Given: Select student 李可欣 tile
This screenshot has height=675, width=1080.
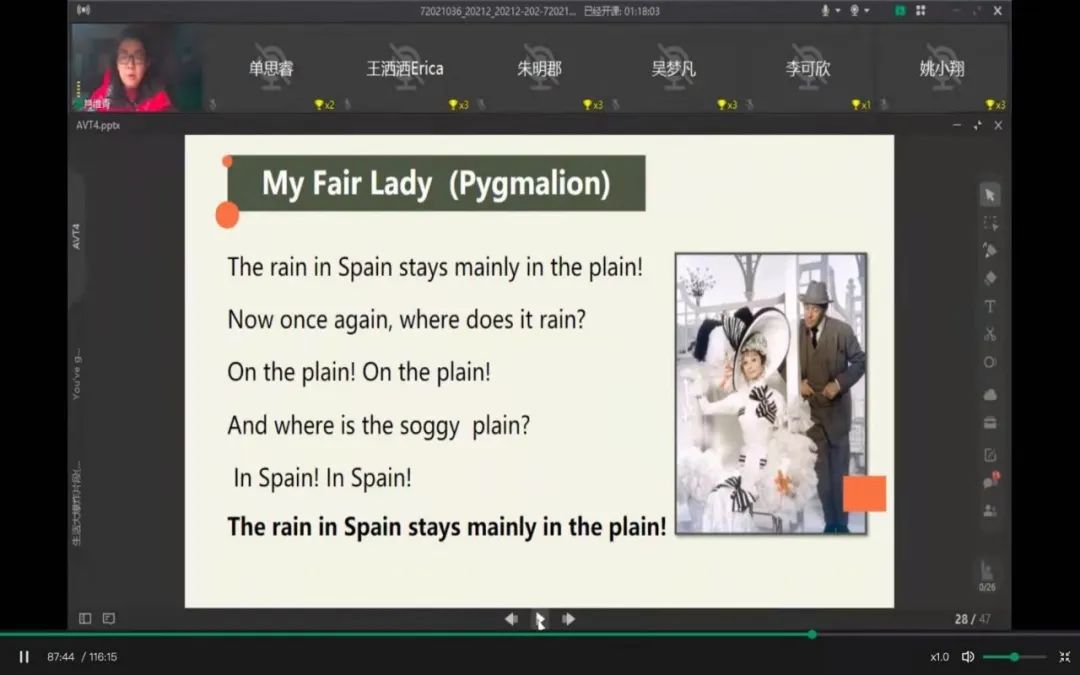Looking at the screenshot, I should pyautogui.click(x=808, y=68).
